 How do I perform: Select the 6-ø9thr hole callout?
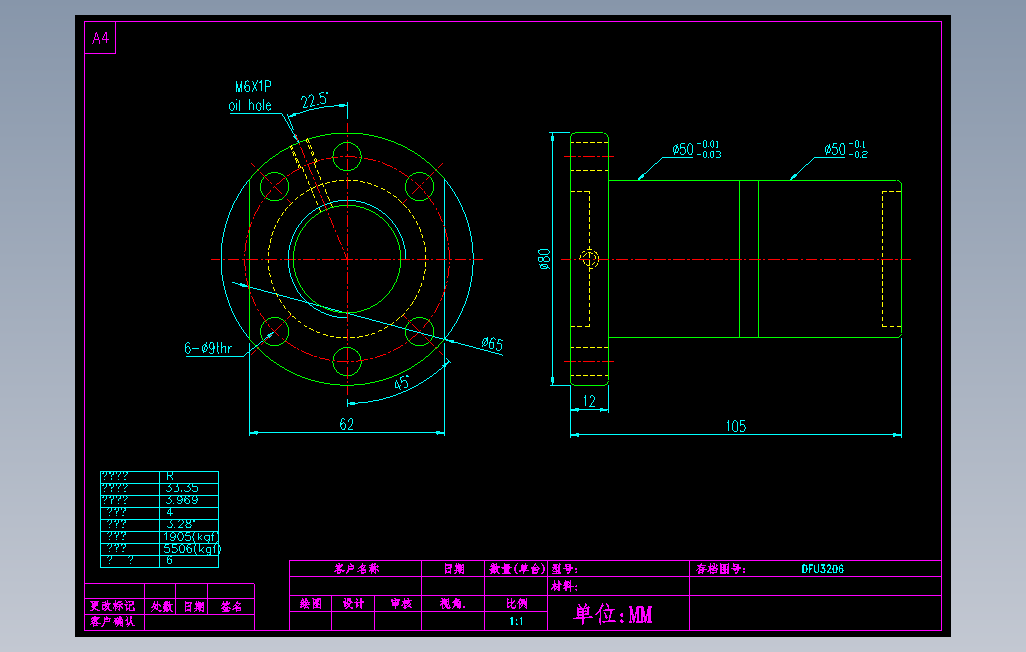(x=208, y=348)
